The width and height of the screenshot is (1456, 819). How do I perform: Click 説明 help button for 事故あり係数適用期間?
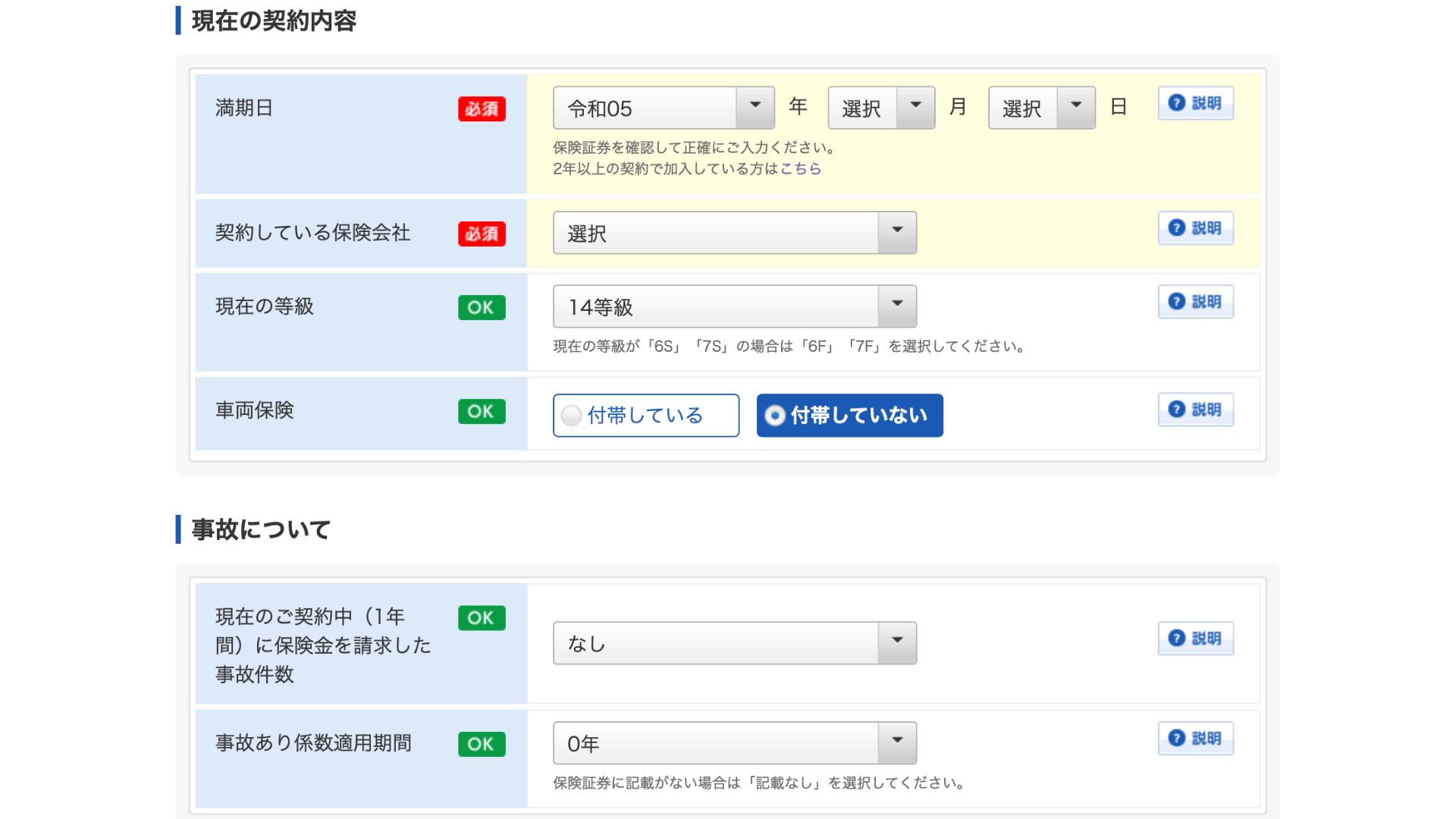point(1196,739)
